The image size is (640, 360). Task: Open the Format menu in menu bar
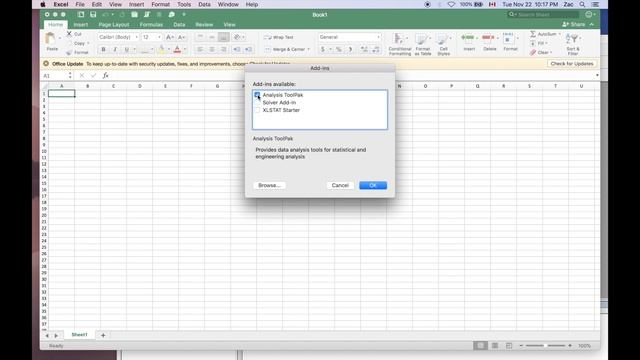coord(160,4)
